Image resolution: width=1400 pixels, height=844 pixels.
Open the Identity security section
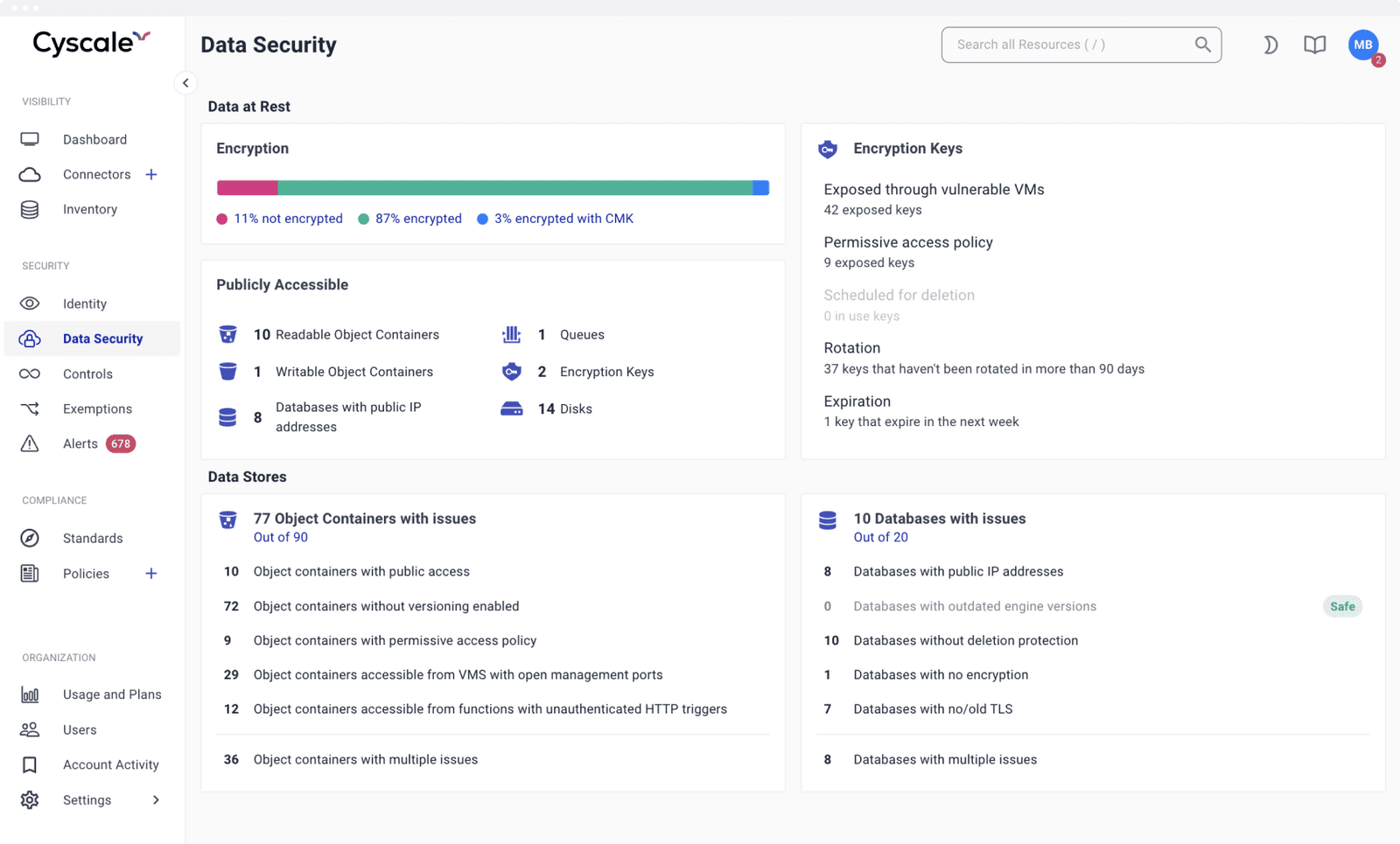pos(84,303)
